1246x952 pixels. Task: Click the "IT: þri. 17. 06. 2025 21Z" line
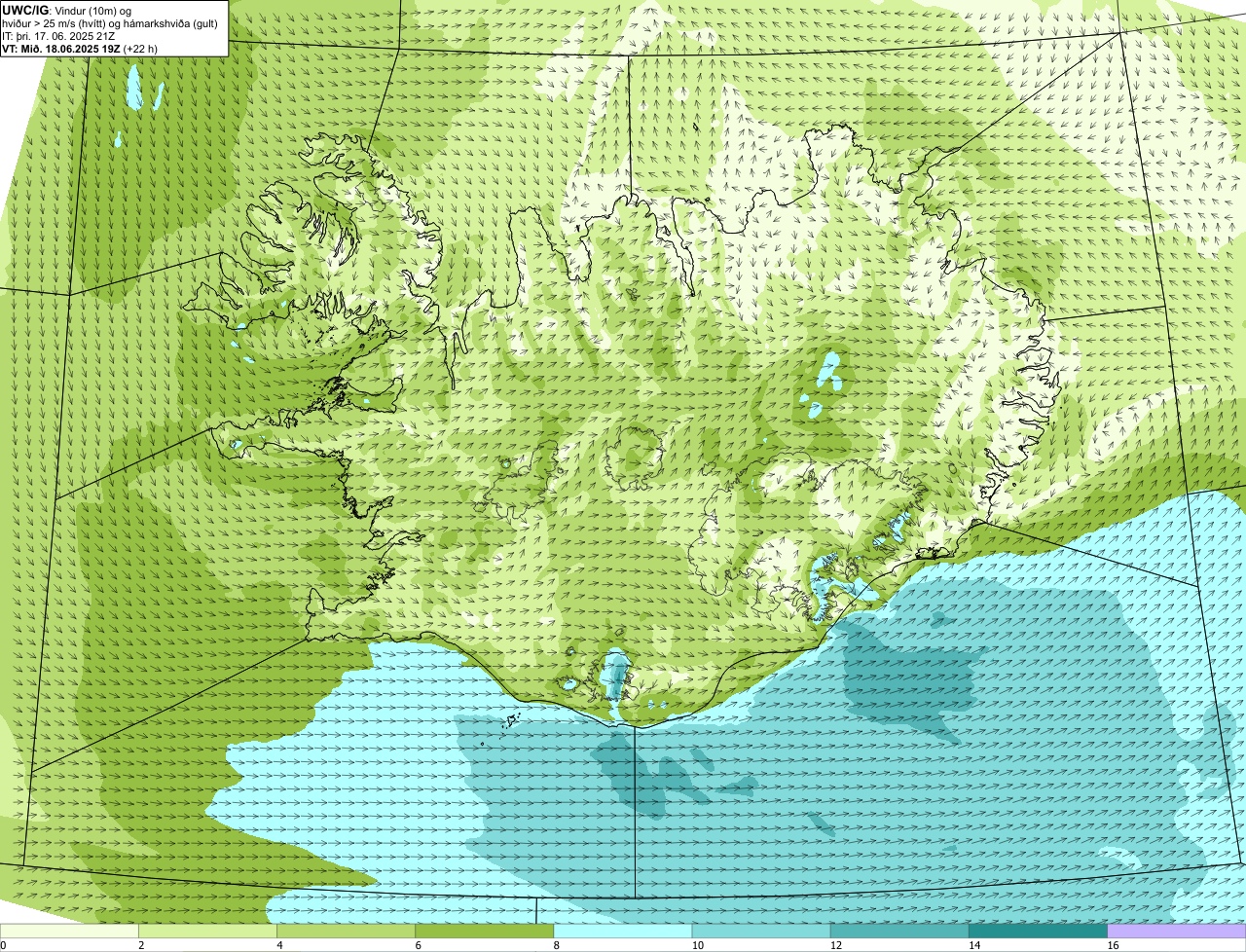[58, 35]
